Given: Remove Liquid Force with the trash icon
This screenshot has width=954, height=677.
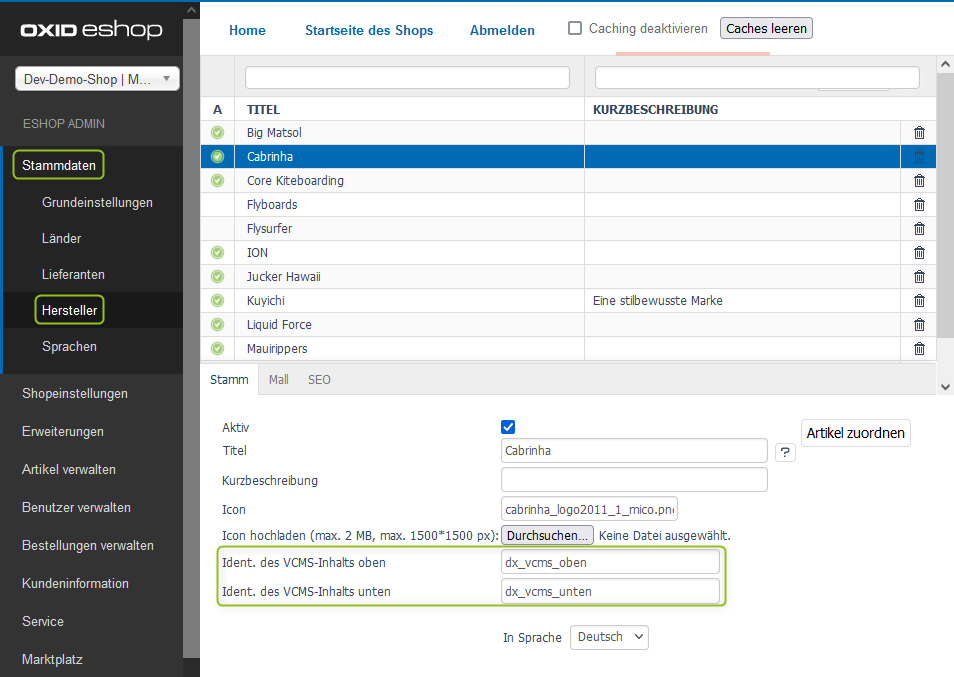Looking at the screenshot, I should (x=919, y=325).
